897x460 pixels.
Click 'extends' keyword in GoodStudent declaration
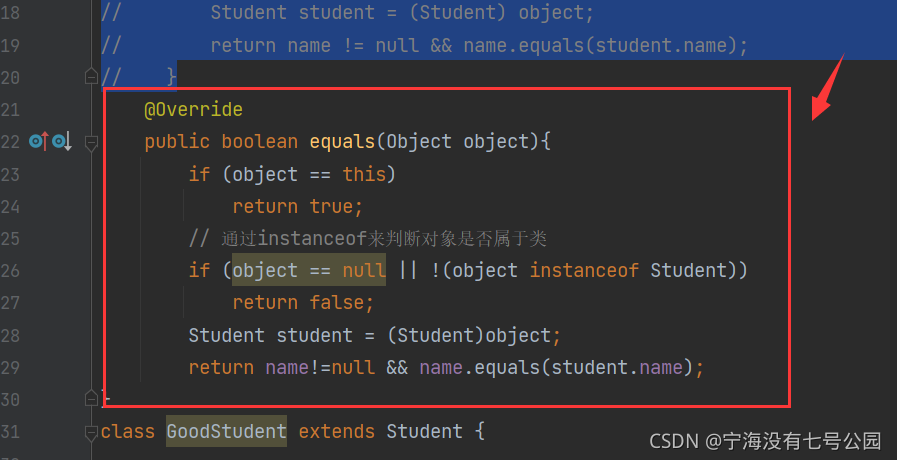coord(337,432)
